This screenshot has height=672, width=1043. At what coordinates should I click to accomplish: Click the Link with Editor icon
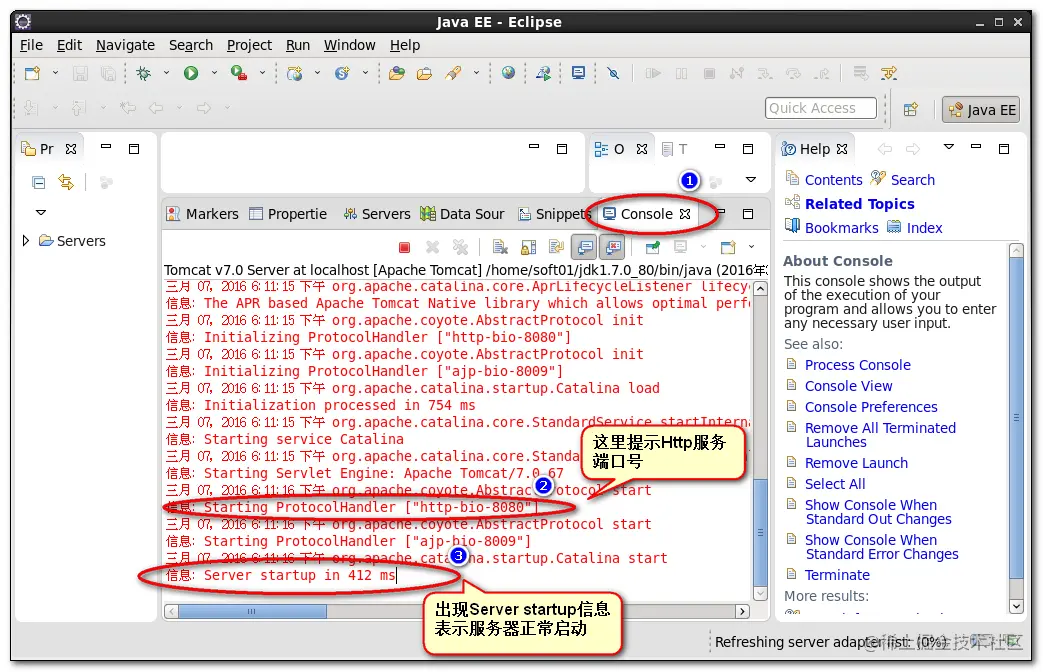(x=66, y=182)
